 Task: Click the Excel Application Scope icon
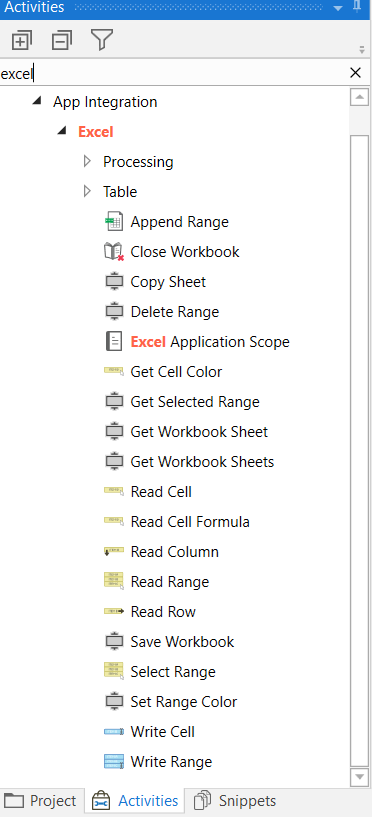click(114, 342)
